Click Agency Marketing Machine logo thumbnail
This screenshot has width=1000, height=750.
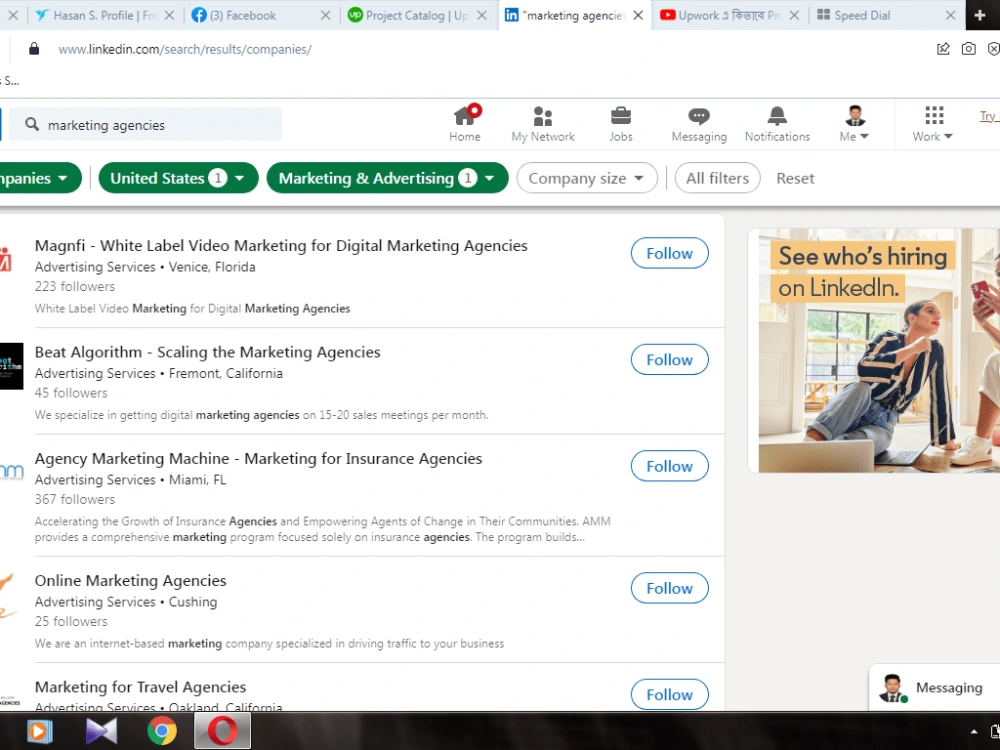[11, 472]
